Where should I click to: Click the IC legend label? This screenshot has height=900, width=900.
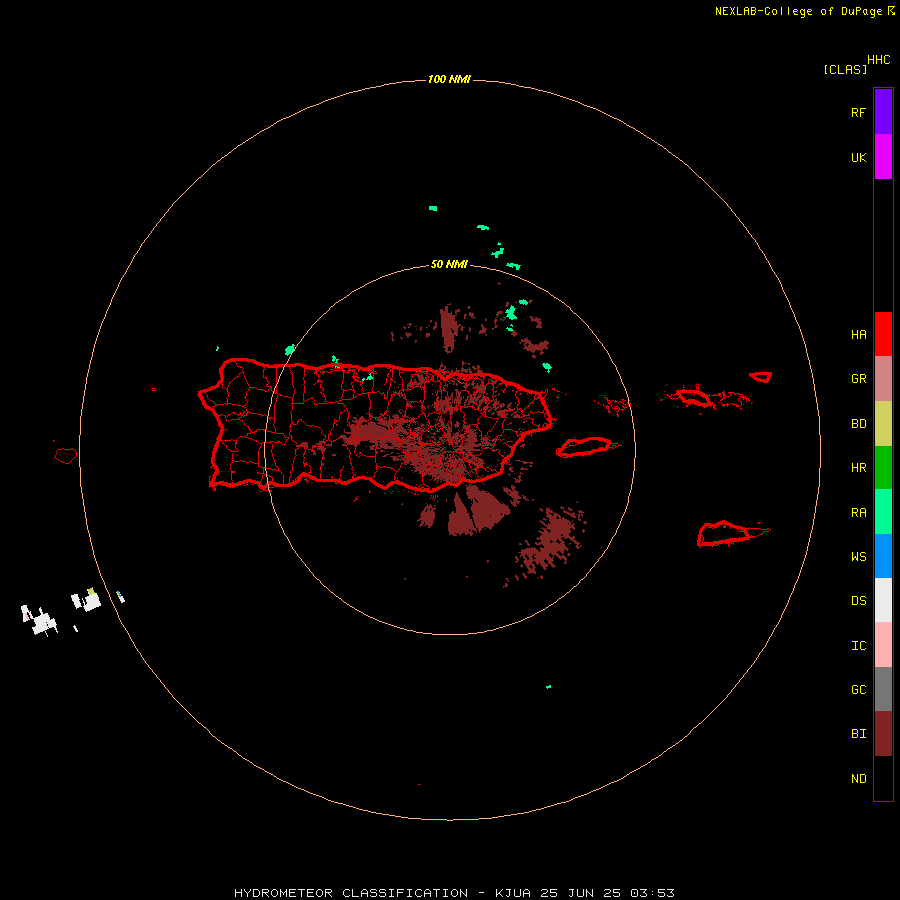click(858, 646)
